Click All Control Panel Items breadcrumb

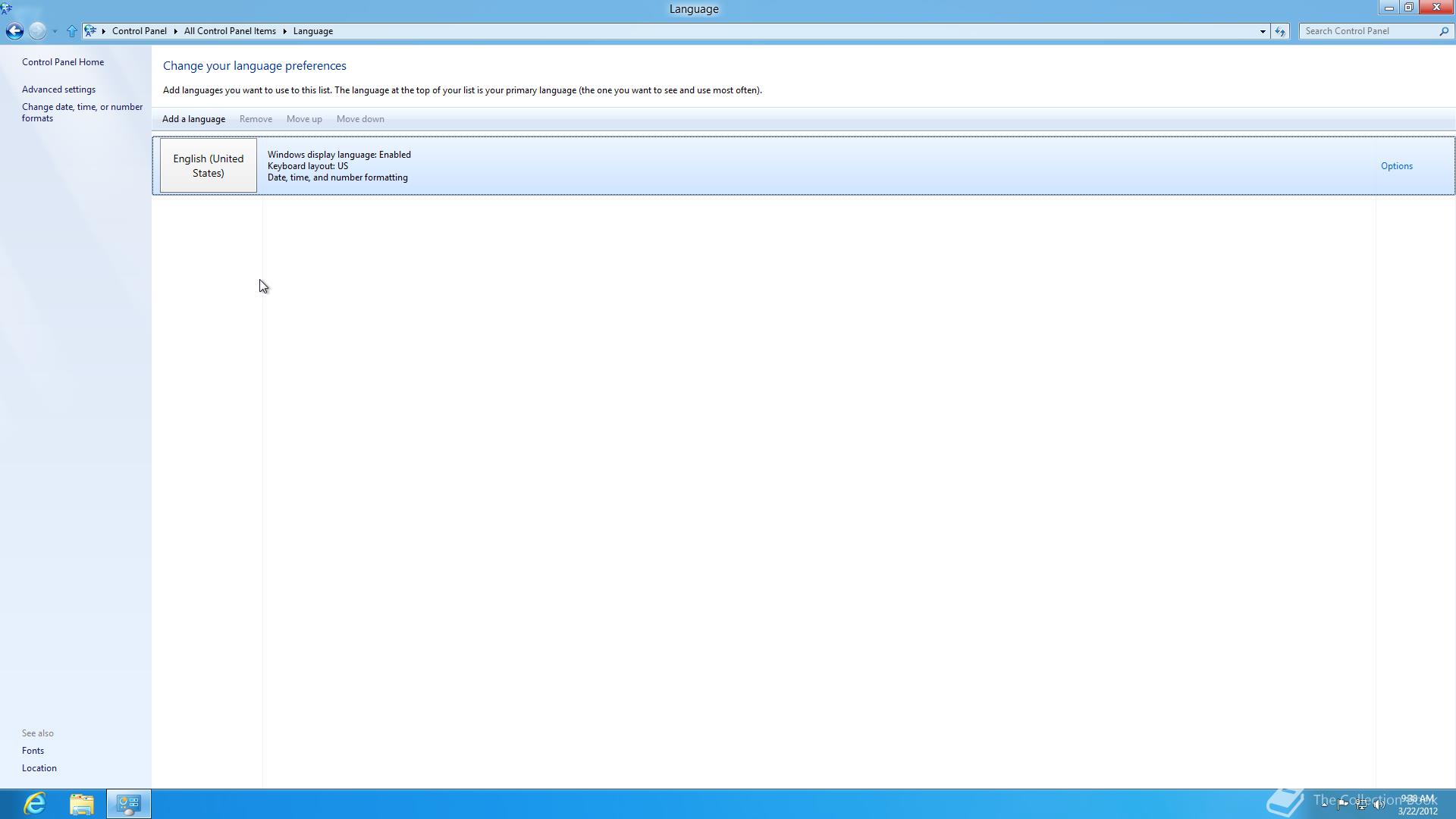coord(230,31)
